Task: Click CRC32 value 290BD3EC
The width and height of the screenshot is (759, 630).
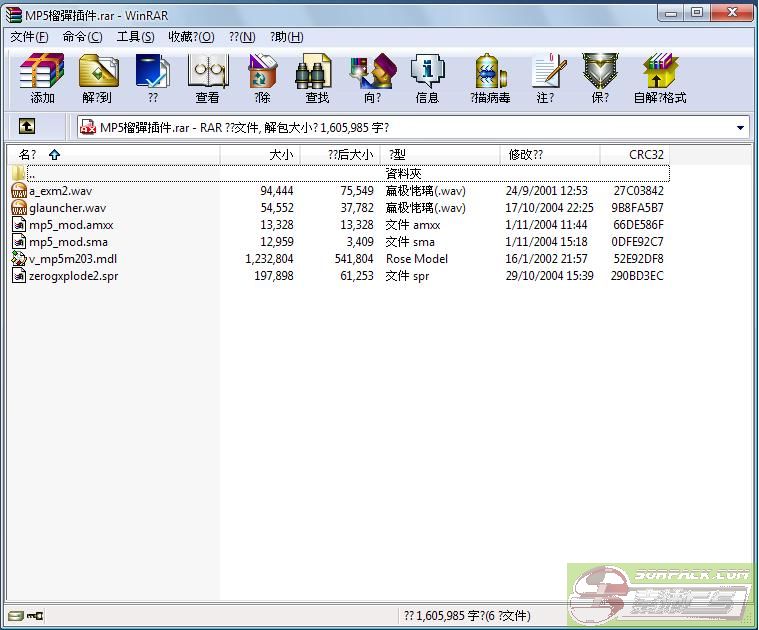Action: point(637,276)
